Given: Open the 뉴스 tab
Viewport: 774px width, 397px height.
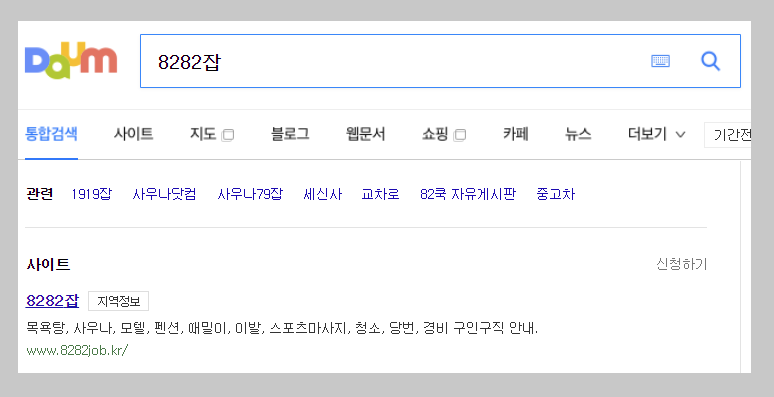Looking at the screenshot, I should (578, 134).
